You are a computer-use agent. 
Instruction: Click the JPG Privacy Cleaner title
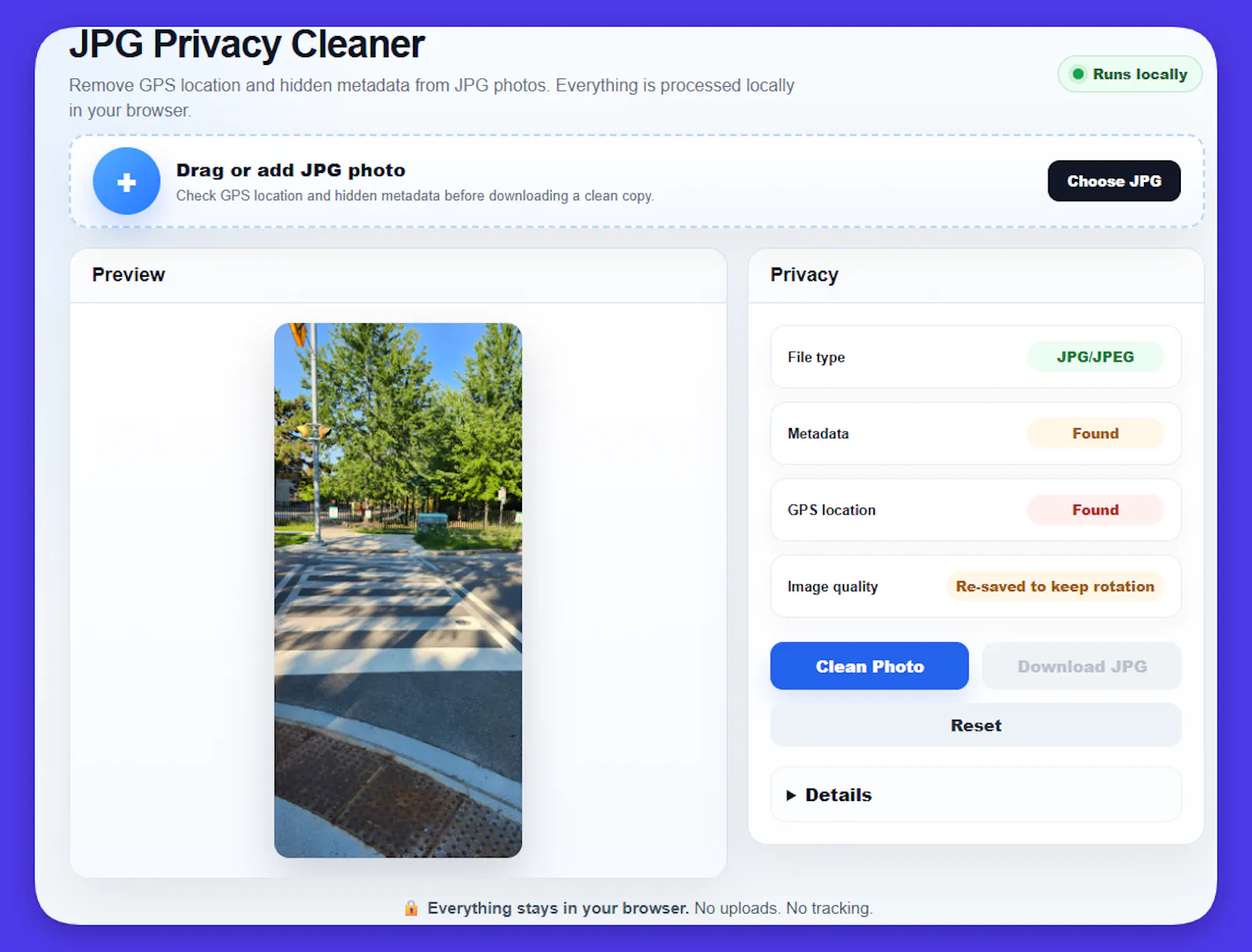click(x=246, y=45)
